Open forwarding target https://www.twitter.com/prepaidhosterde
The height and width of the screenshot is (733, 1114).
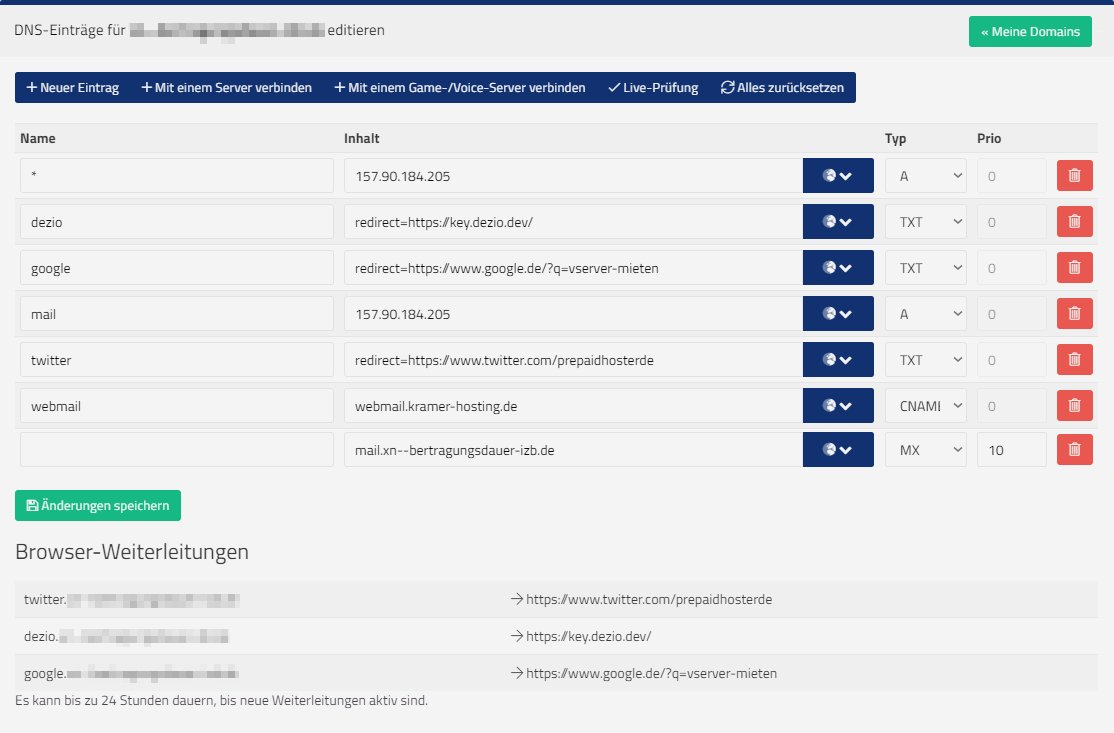coord(649,599)
